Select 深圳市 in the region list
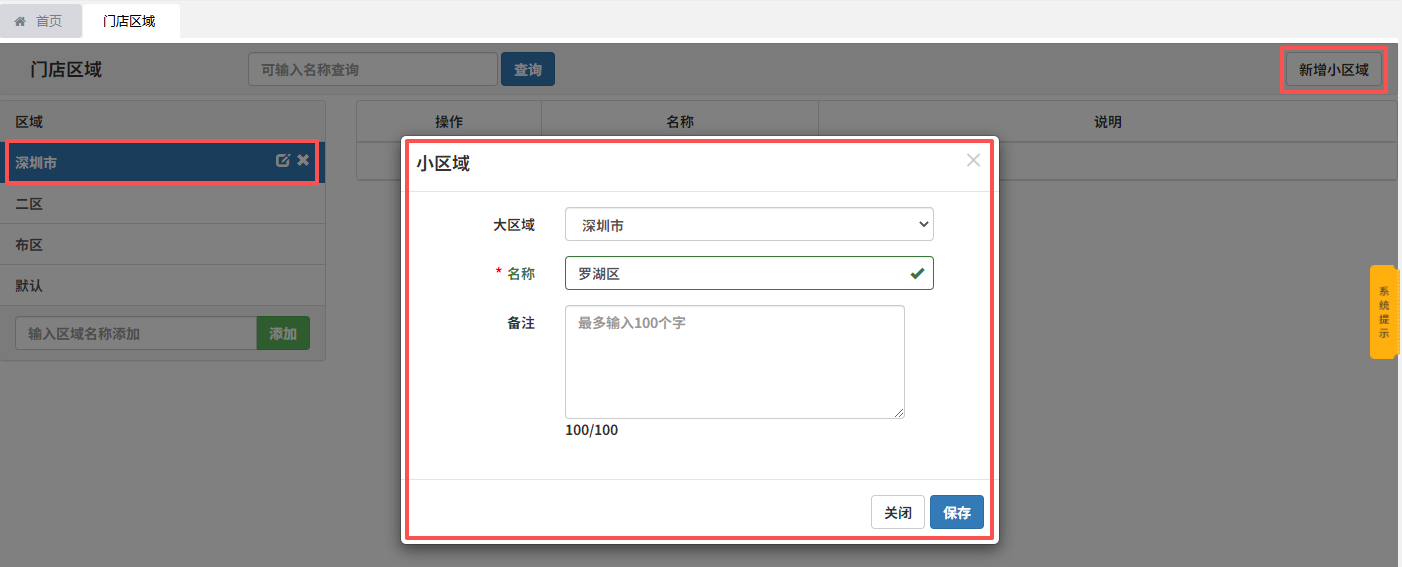The width and height of the screenshot is (1402, 567). 163,162
